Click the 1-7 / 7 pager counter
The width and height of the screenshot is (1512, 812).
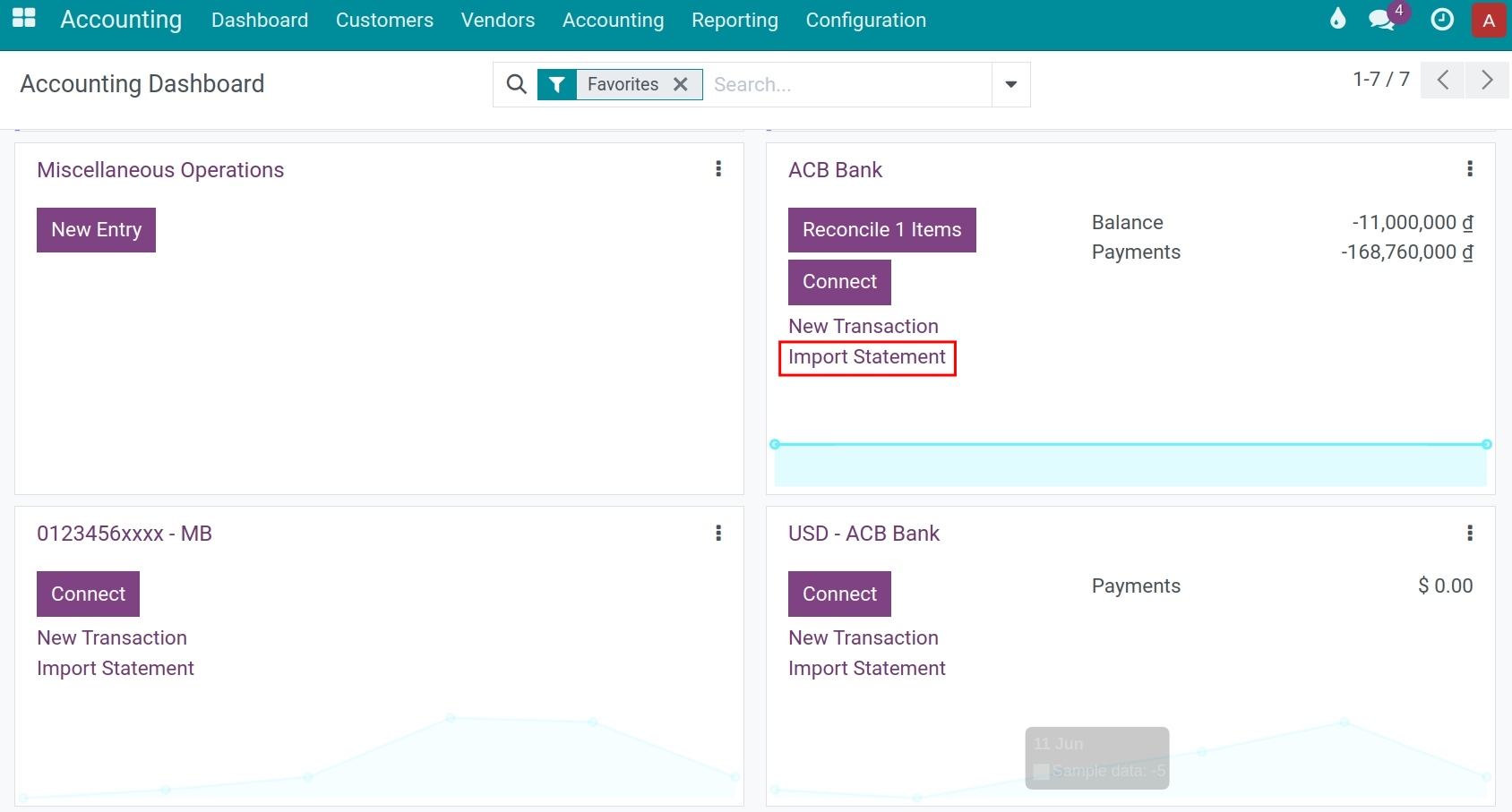click(1380, 80)
